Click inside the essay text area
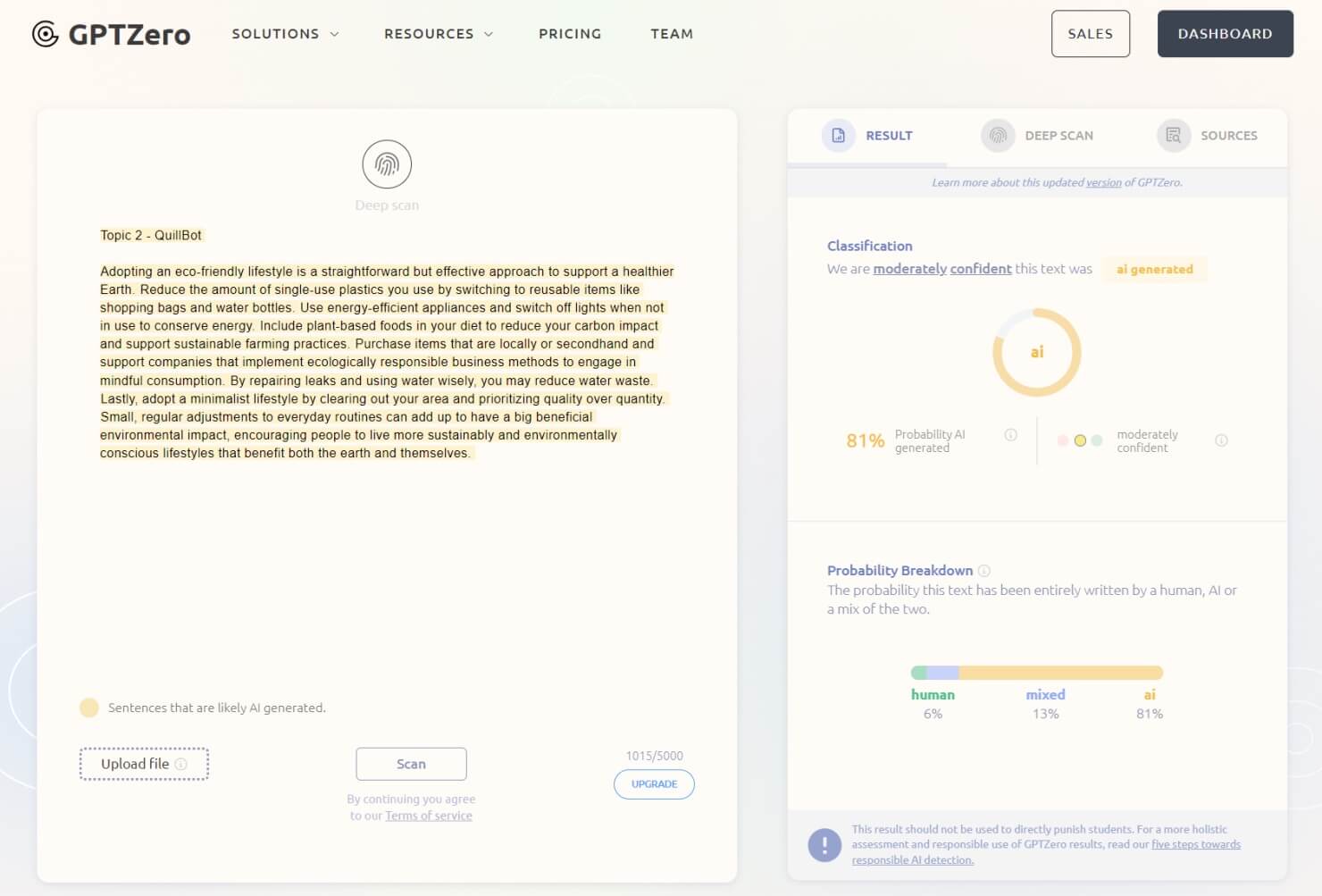The width and height of the screenshot is (1322, 896). click(x=387, y=362)
